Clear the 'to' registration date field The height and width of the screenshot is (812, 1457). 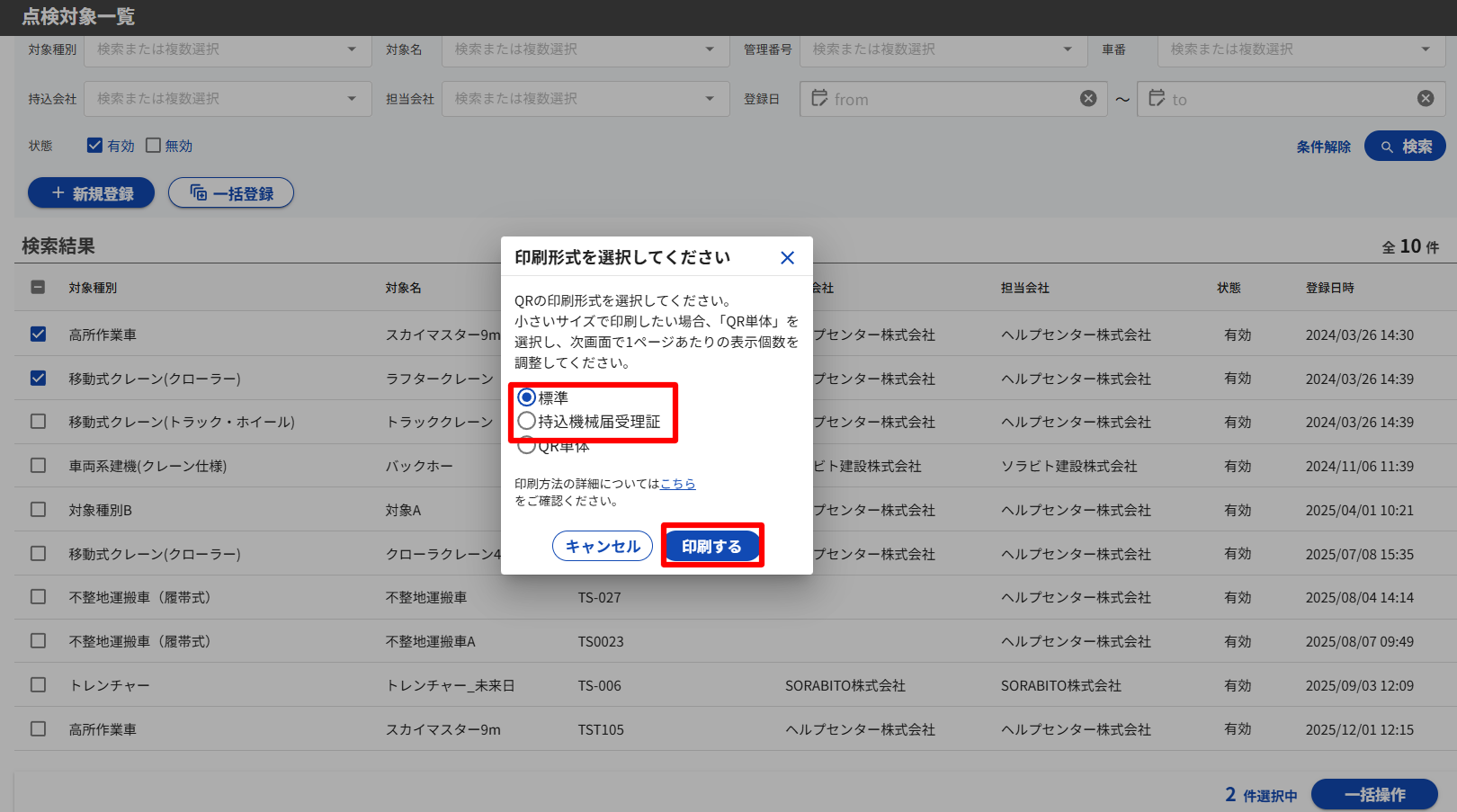(x=1426, y=99)
